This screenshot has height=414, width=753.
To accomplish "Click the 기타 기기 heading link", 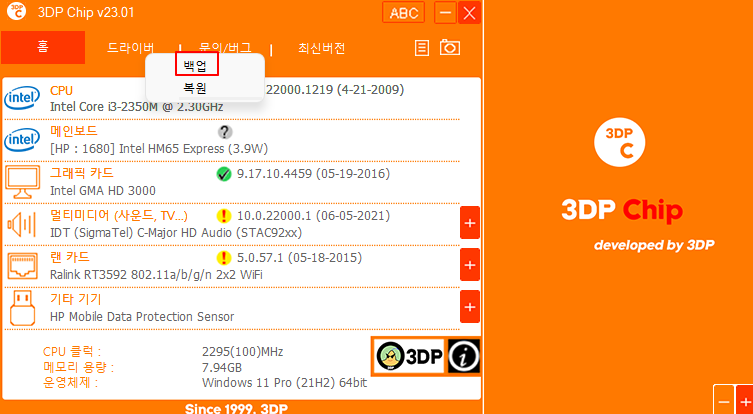I will pyautogui.click(x=75, y=300).
